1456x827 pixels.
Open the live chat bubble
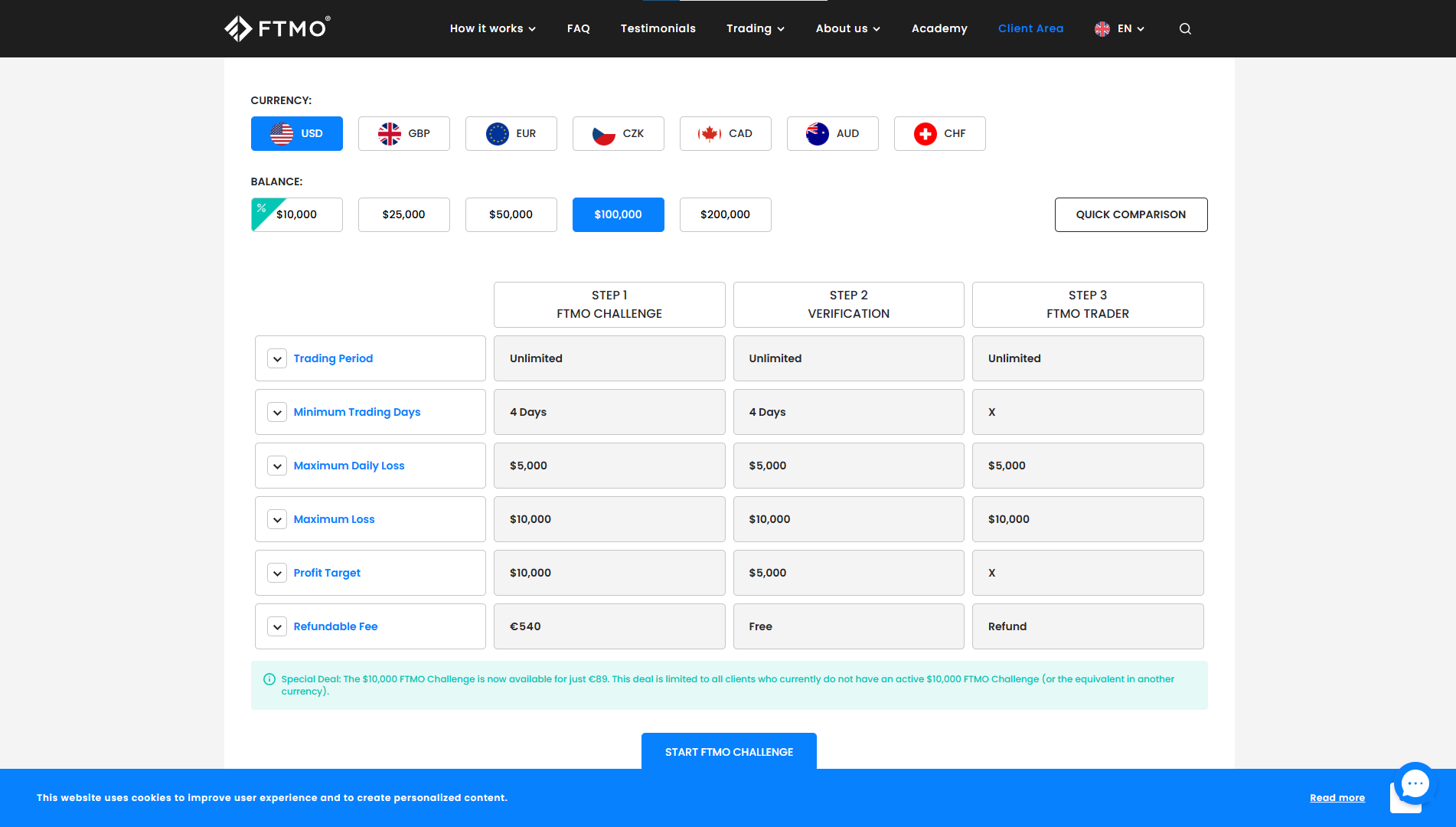coord(1415,783)
